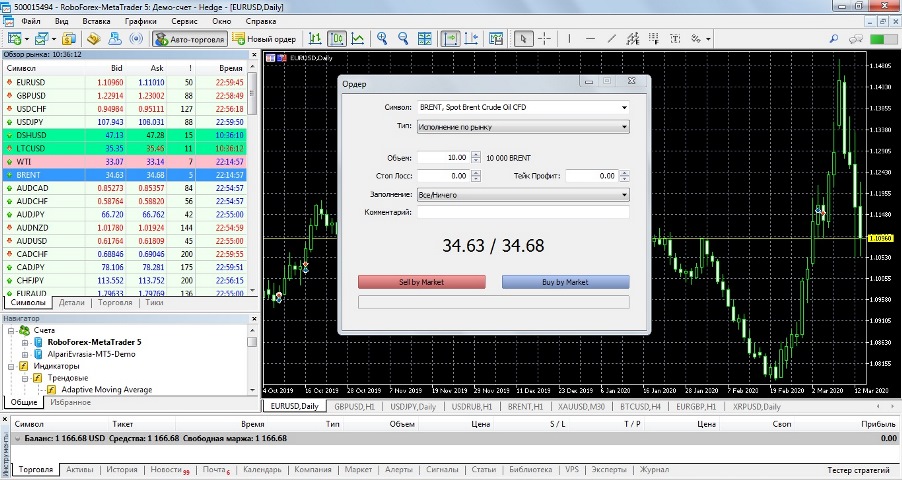Select the equidistant channel tool
Viewport: 902px width, 480px height.
click(633, 39)
